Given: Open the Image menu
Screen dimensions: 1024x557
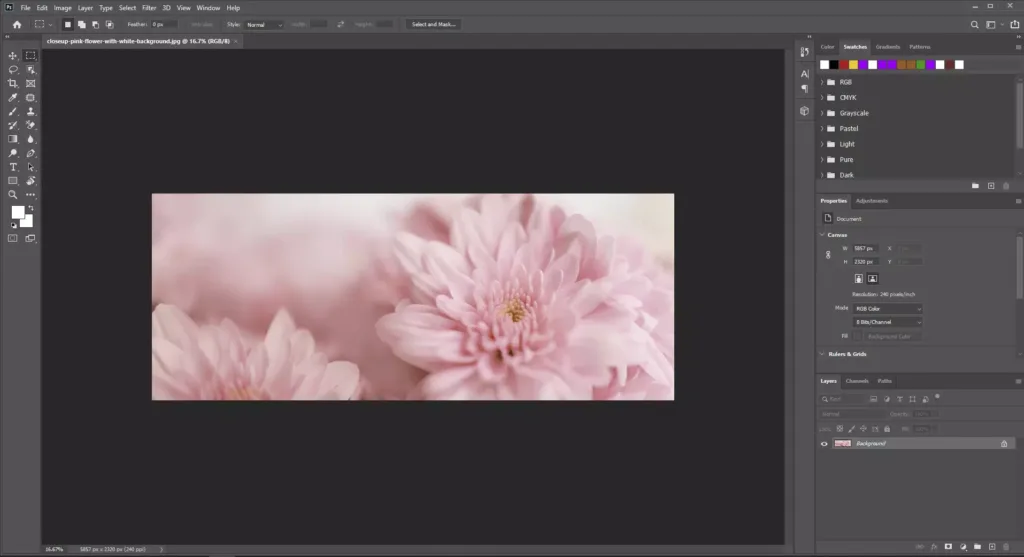Looking at the screenshot, I should click(x=63, y=8).
